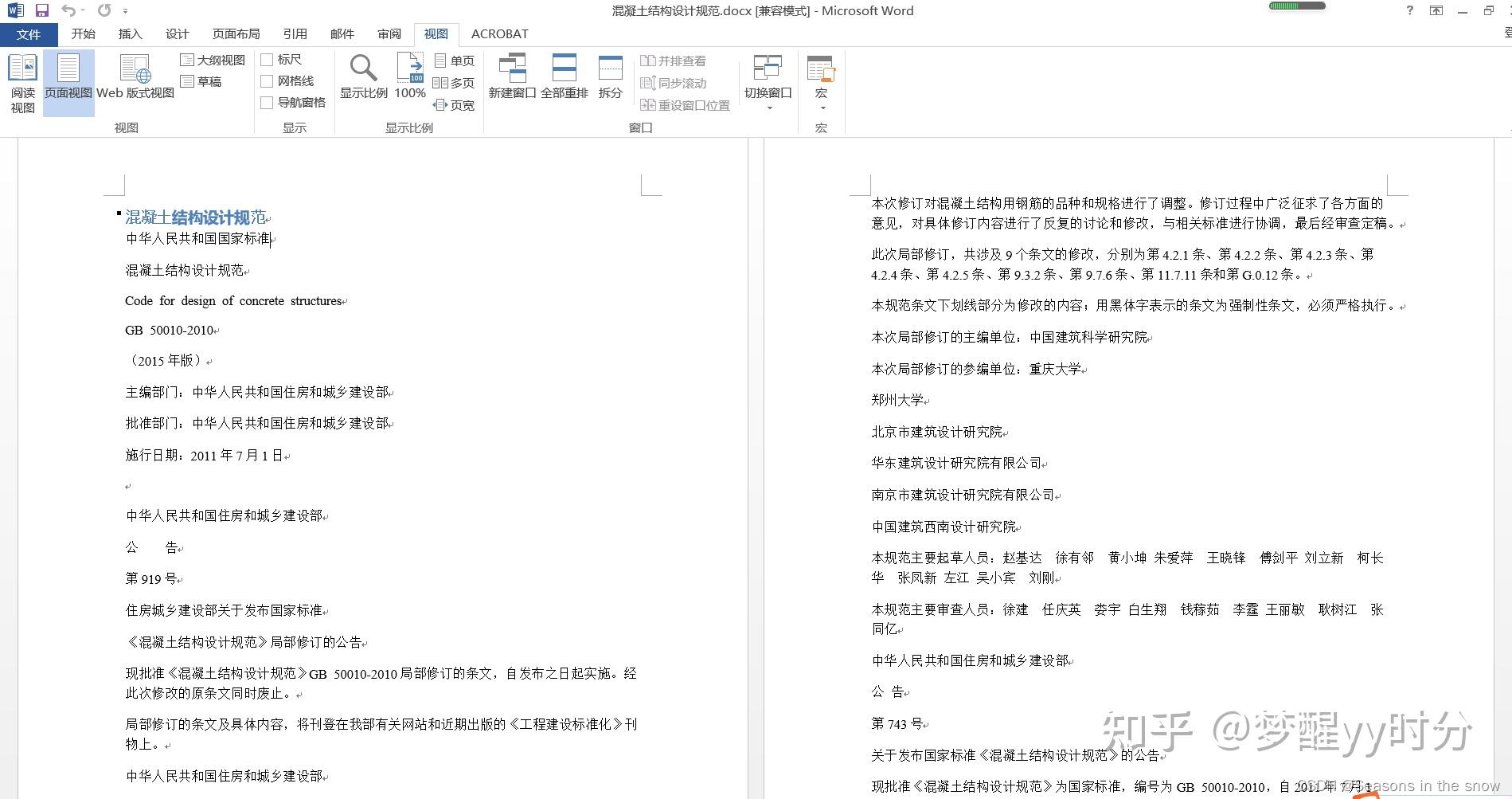Open the undo history dropdown arrow
Screen dimensions: 1512x799
83,11
